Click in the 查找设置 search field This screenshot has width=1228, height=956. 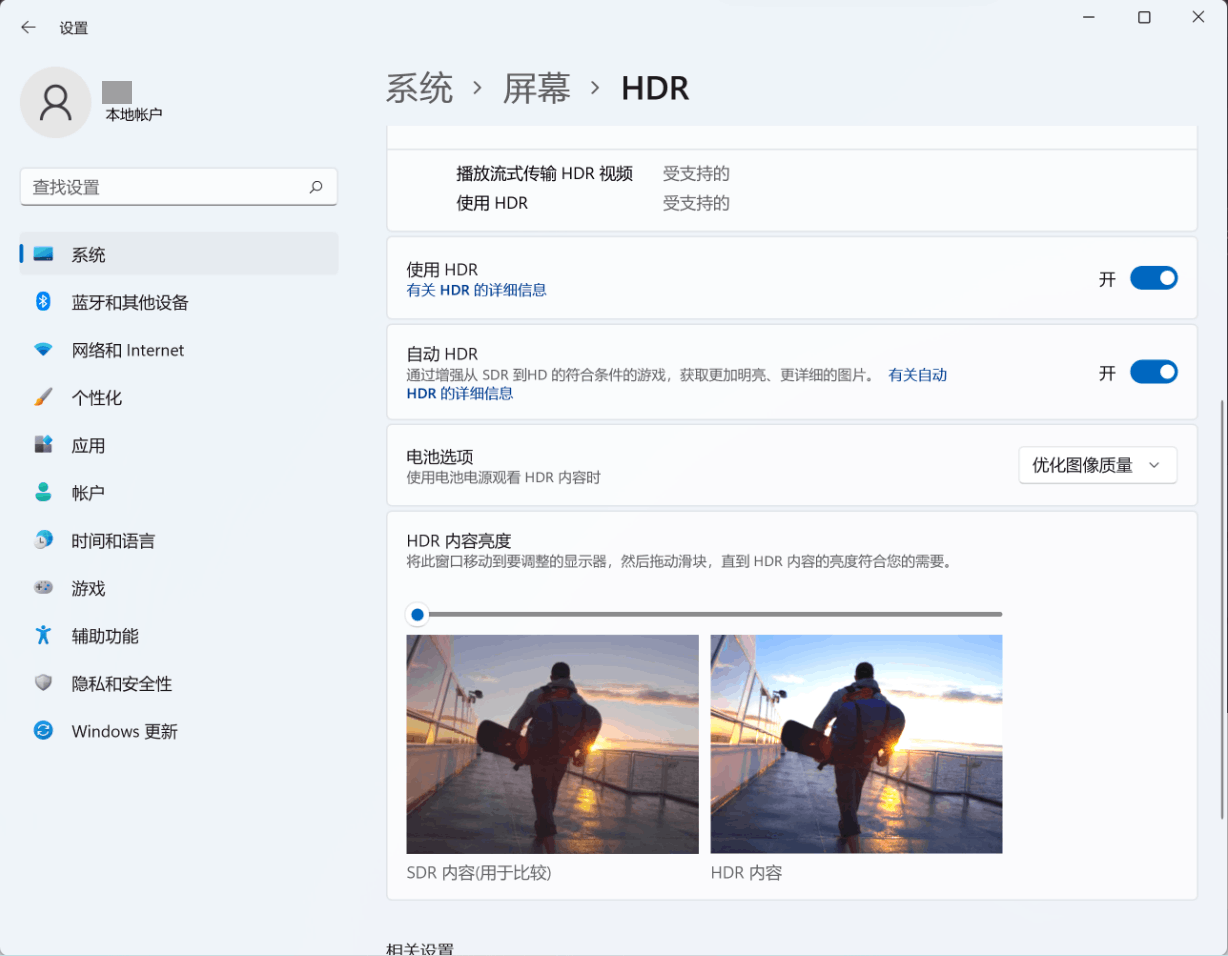pyautogui.click(x=179, y=187)
